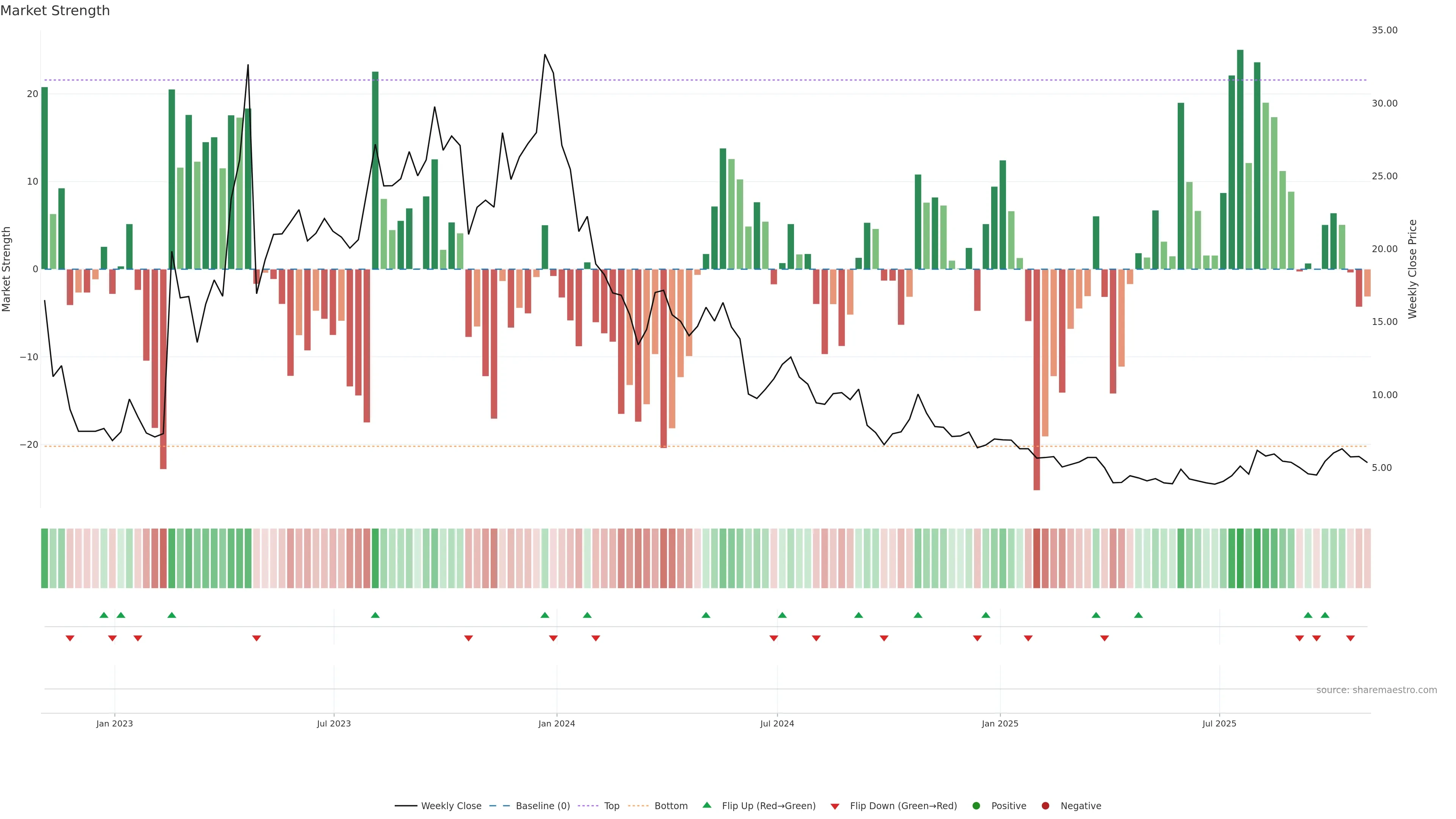Click the last red flip-down triangle marker

(x=1350, y=638)
